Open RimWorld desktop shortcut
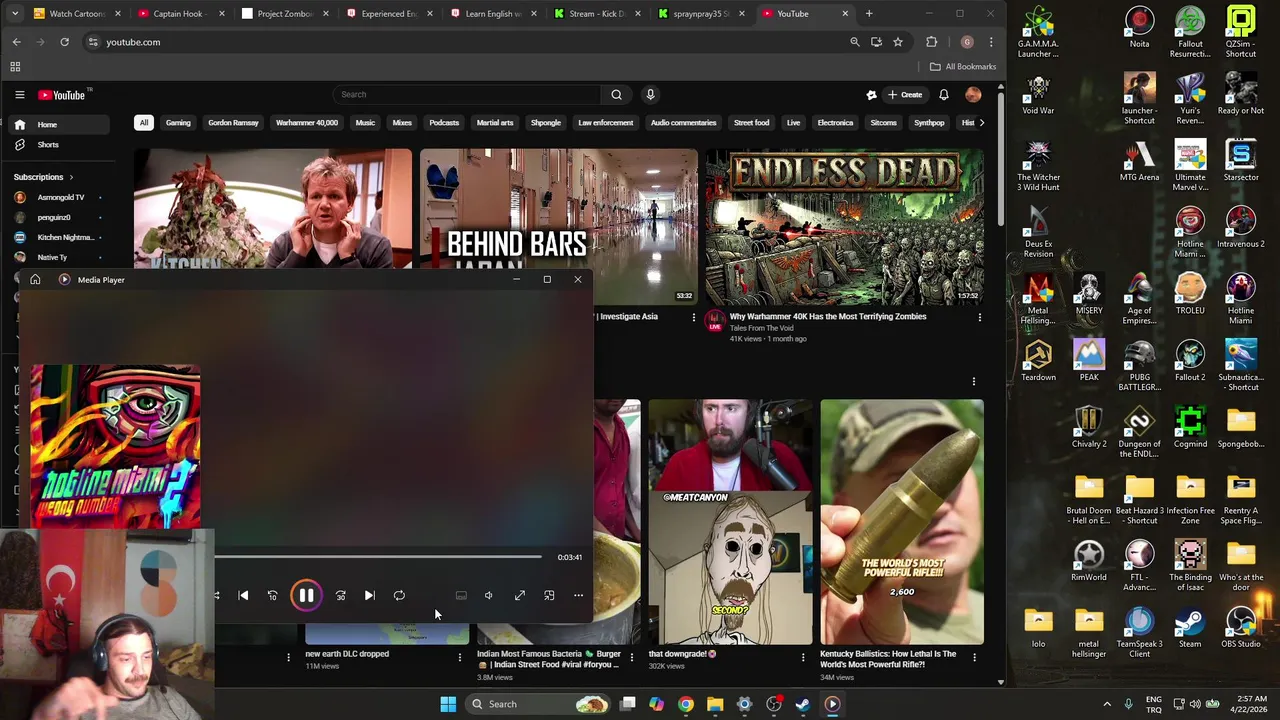This screenshot has height=720, width=1280. [1089, 561]
